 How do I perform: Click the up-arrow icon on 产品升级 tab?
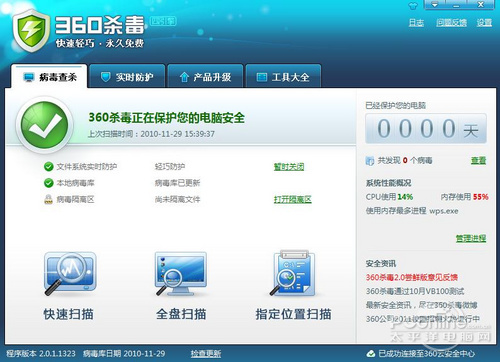(184, 77)
